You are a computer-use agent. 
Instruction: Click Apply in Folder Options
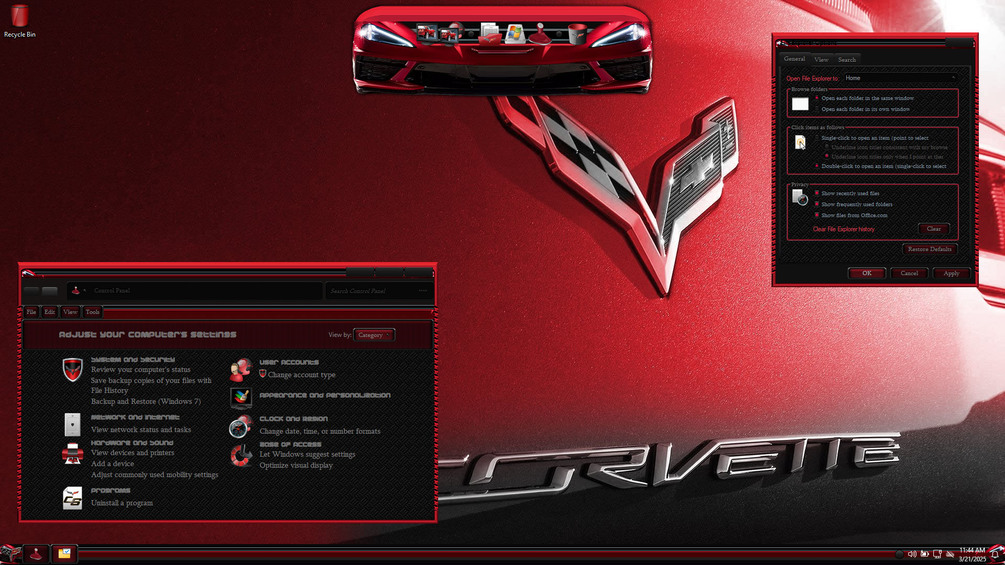[x=951, y=273]
